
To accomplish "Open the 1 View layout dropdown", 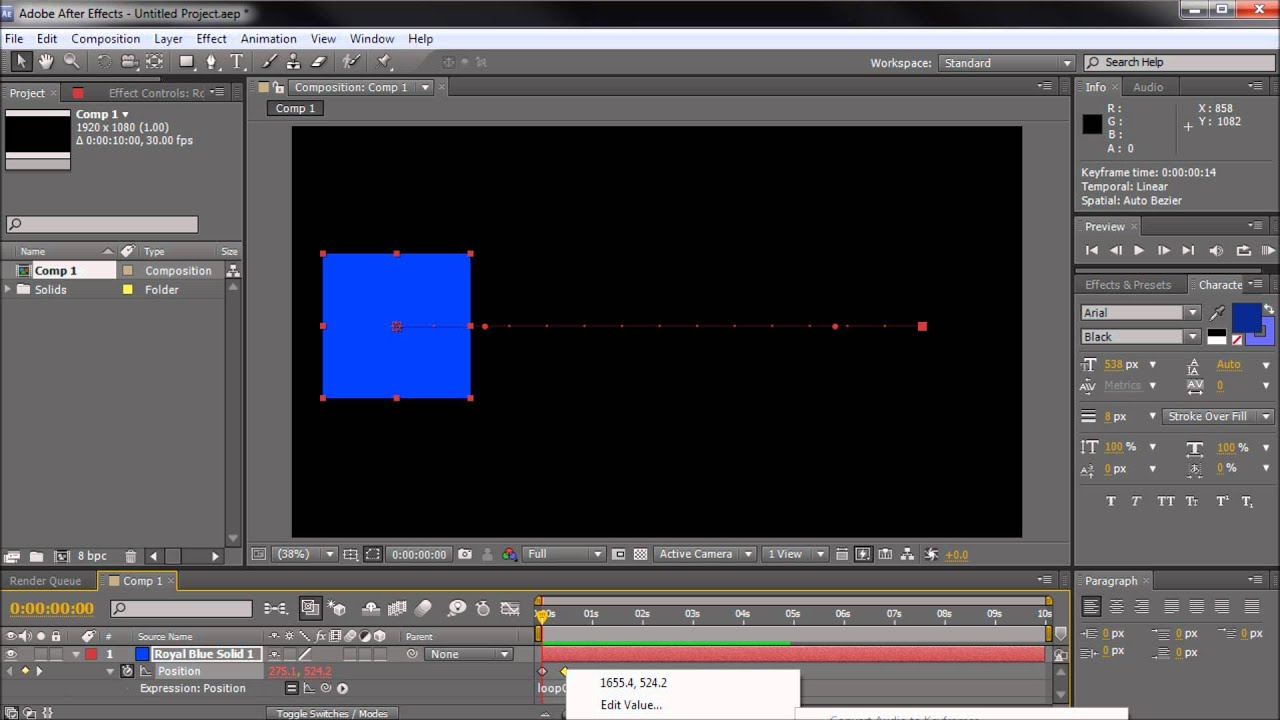I will 796,554.
